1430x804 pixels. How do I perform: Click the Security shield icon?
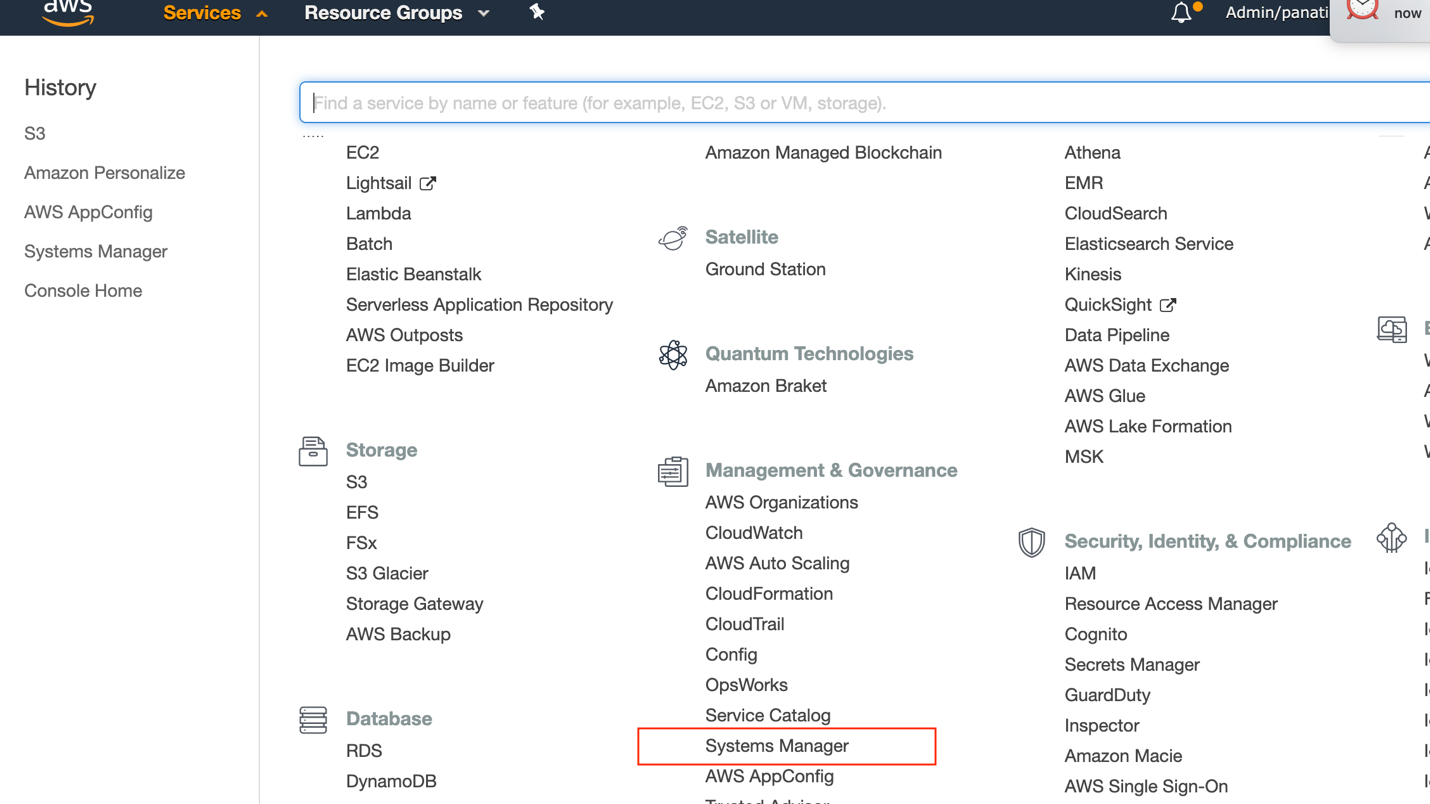pyautogui.click(x=1032, y=542)
